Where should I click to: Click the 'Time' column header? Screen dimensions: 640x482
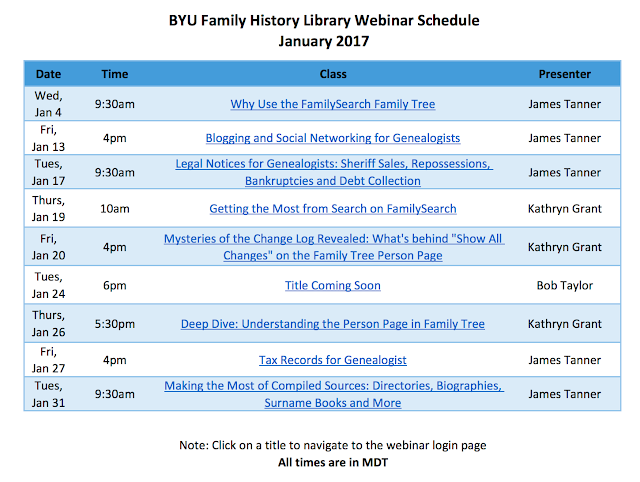click(x=114, y=74)
